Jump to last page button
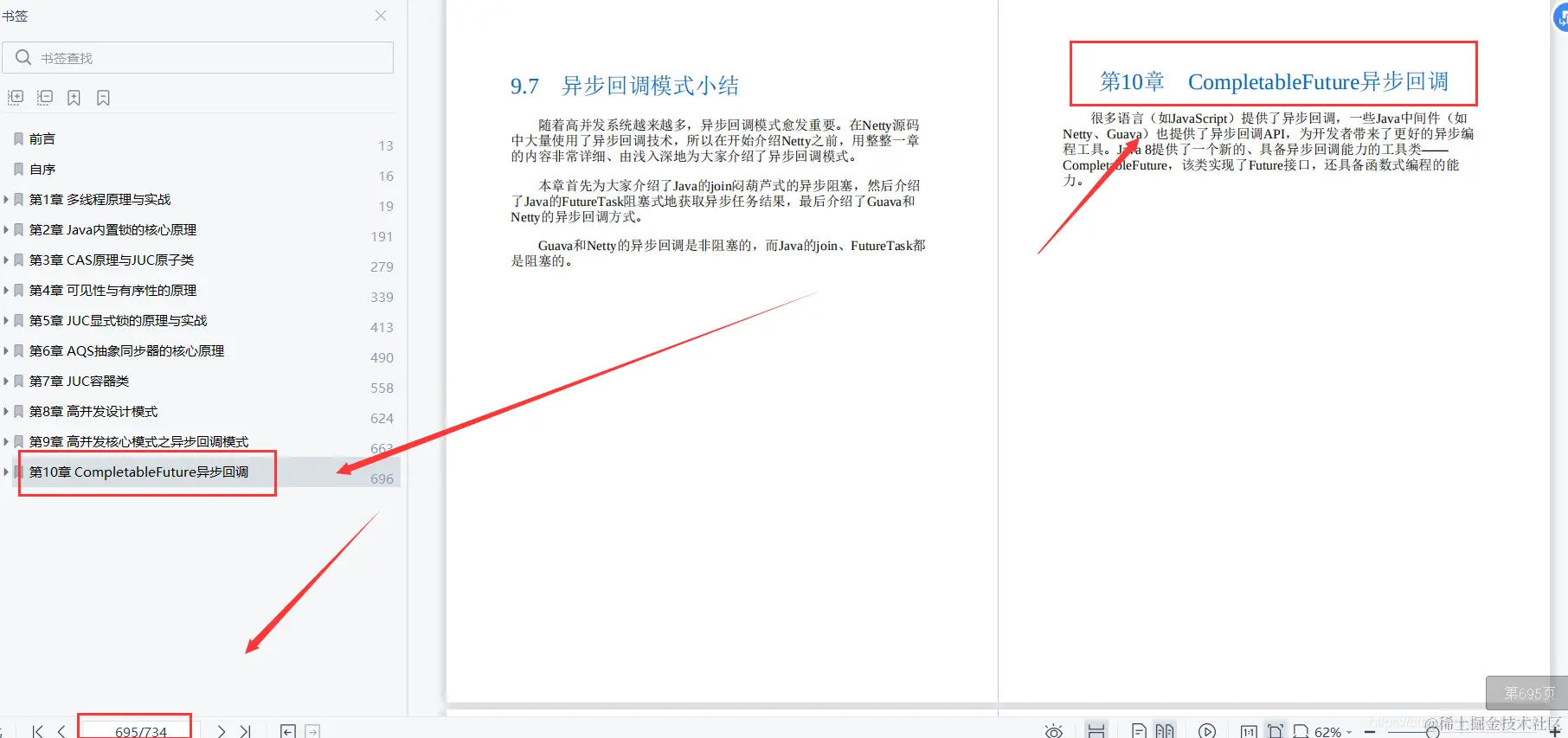The height and width of the screenshot is (738, 1568). coord(246,731)
